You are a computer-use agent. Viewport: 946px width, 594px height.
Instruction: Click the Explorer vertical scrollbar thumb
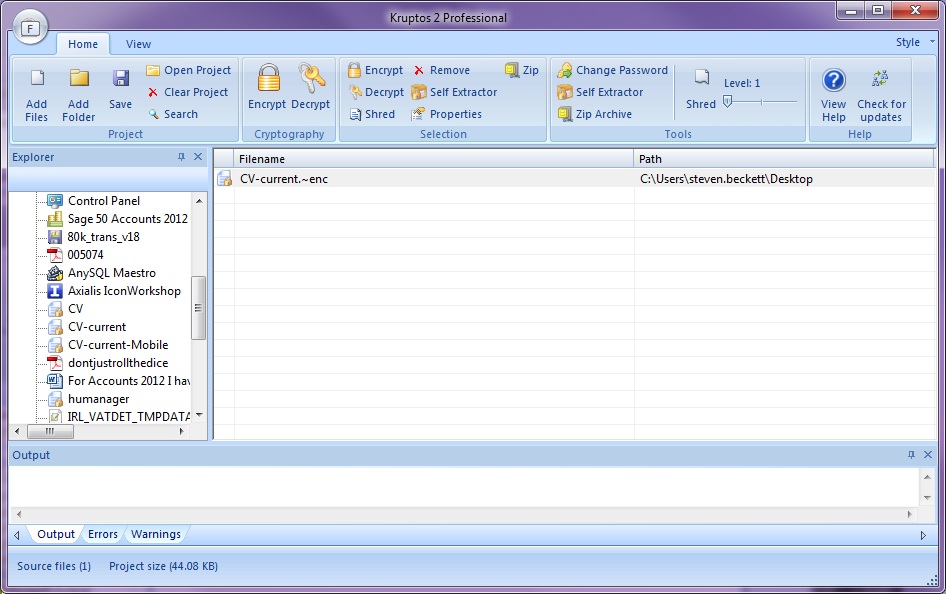pos(198,308)
